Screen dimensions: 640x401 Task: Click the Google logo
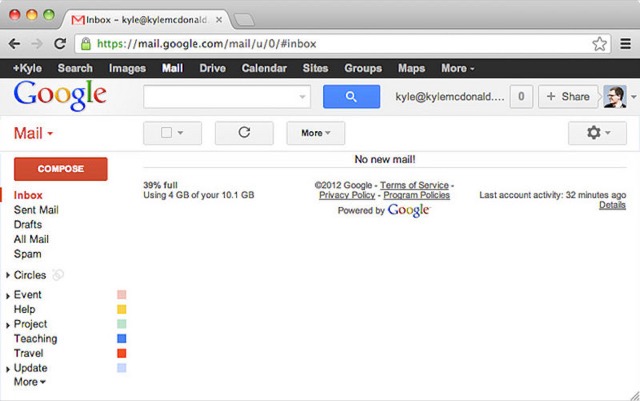tap(60, 96)
